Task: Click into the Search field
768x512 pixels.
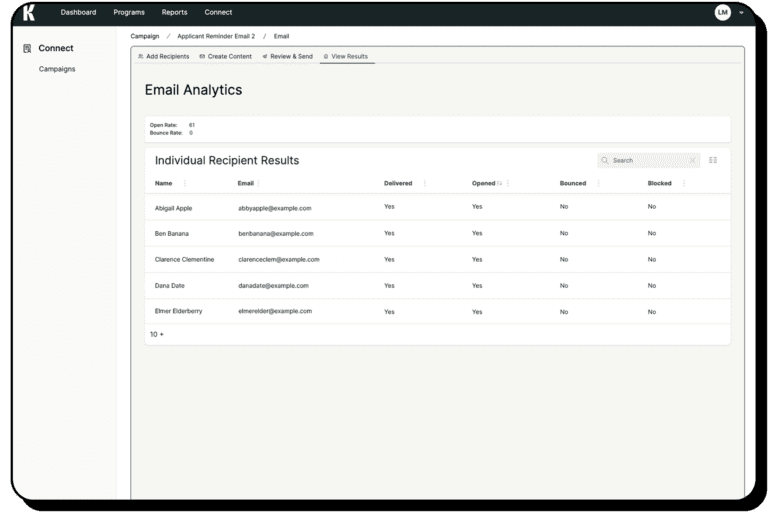Action: (648, 160)
